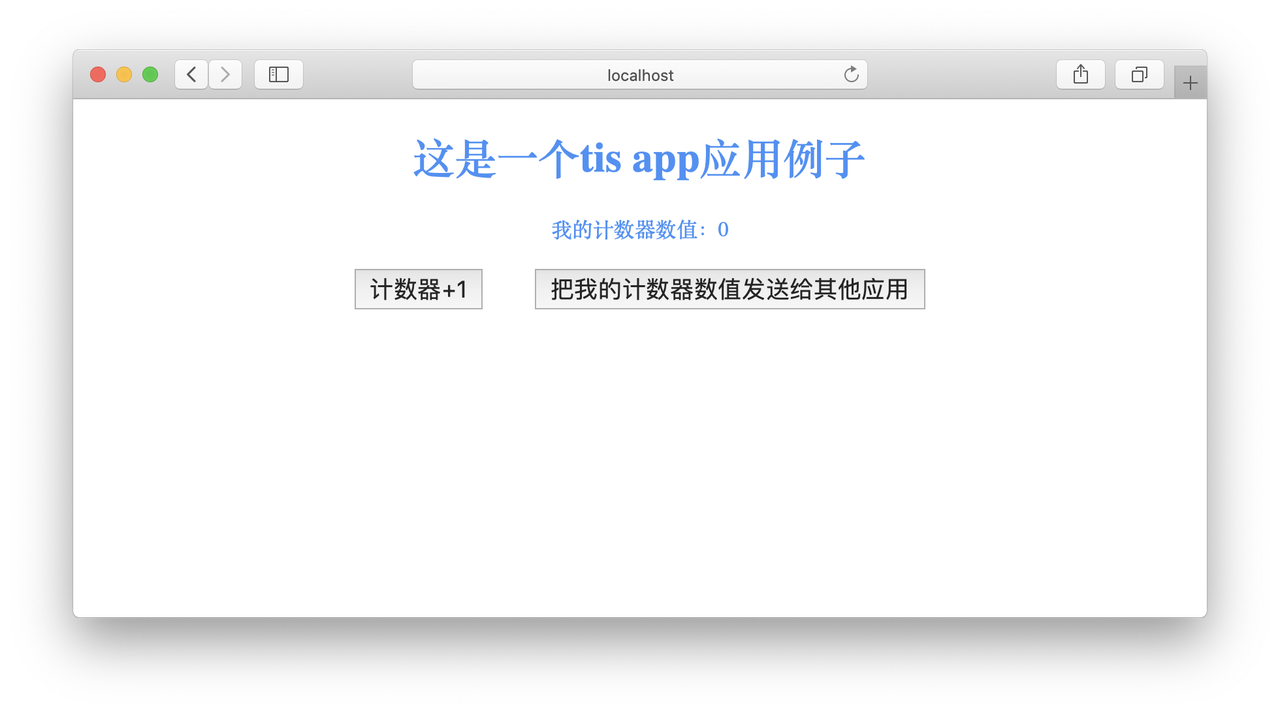Screen dimensions: 1280x714
Task: Open the Share sheet icon
Action: (1081, 75)
